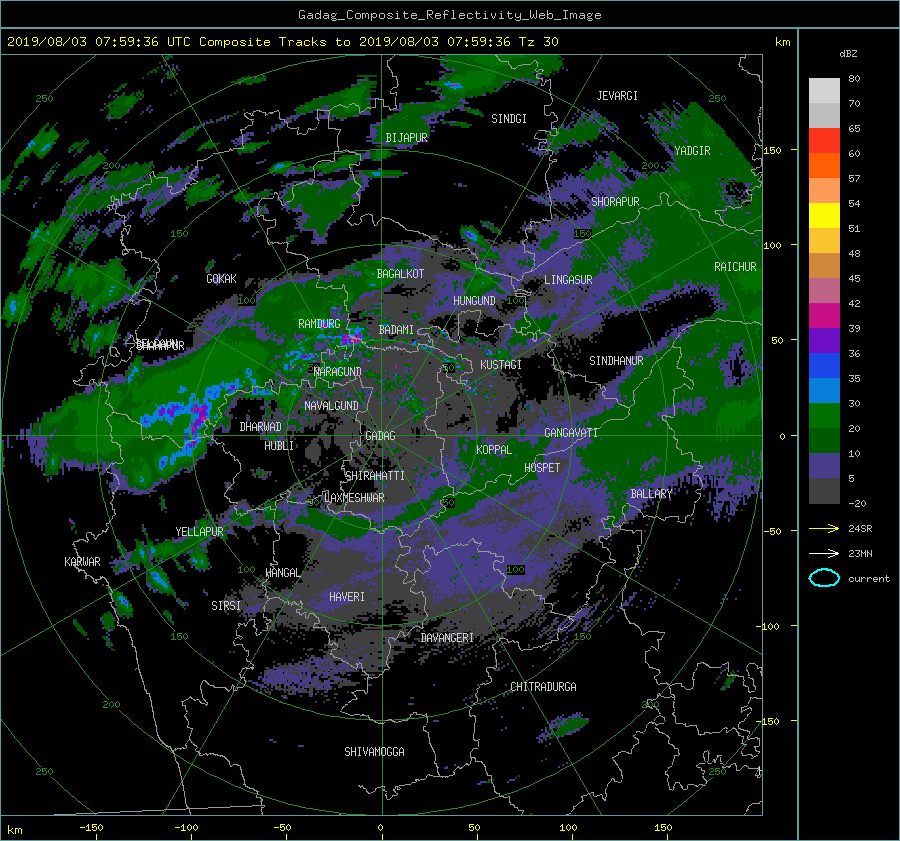Click the 150 tick on the right km axis

point(772,150)
